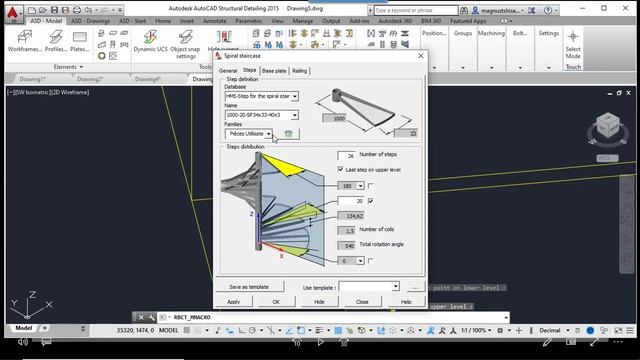The height and width of the screenshot is (360, 640).
Task: Click the Number of steps input field
Action: tap(347, 155)
